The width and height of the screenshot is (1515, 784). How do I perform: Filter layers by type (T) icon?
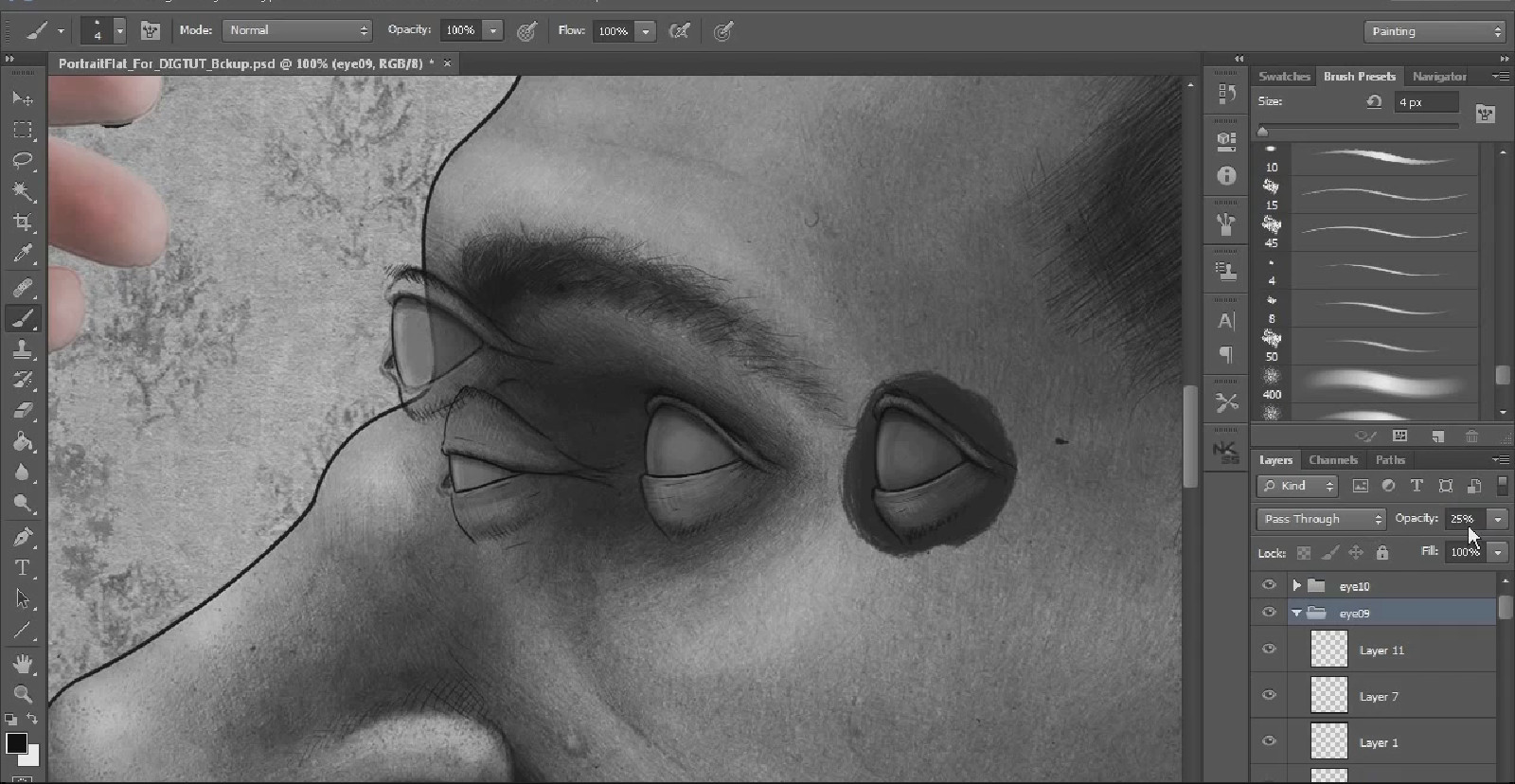tap(1417, 486)
